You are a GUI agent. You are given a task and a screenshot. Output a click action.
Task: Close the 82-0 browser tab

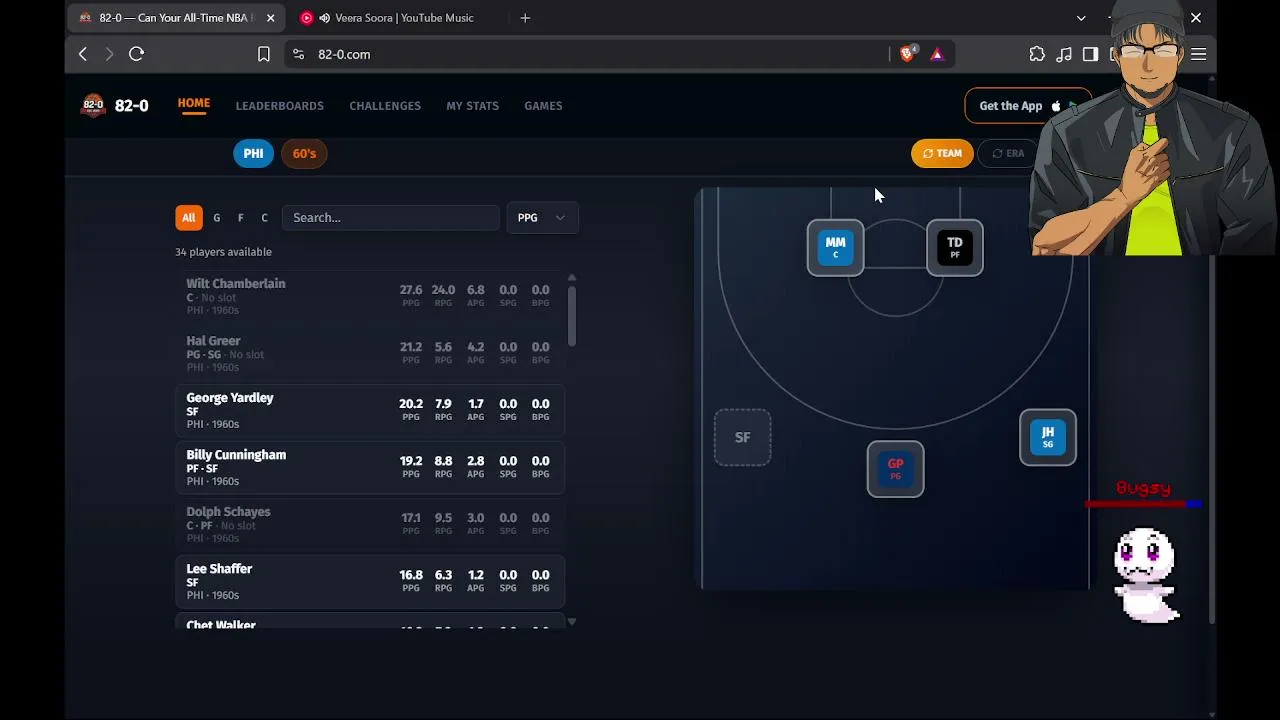pos(270,18)
